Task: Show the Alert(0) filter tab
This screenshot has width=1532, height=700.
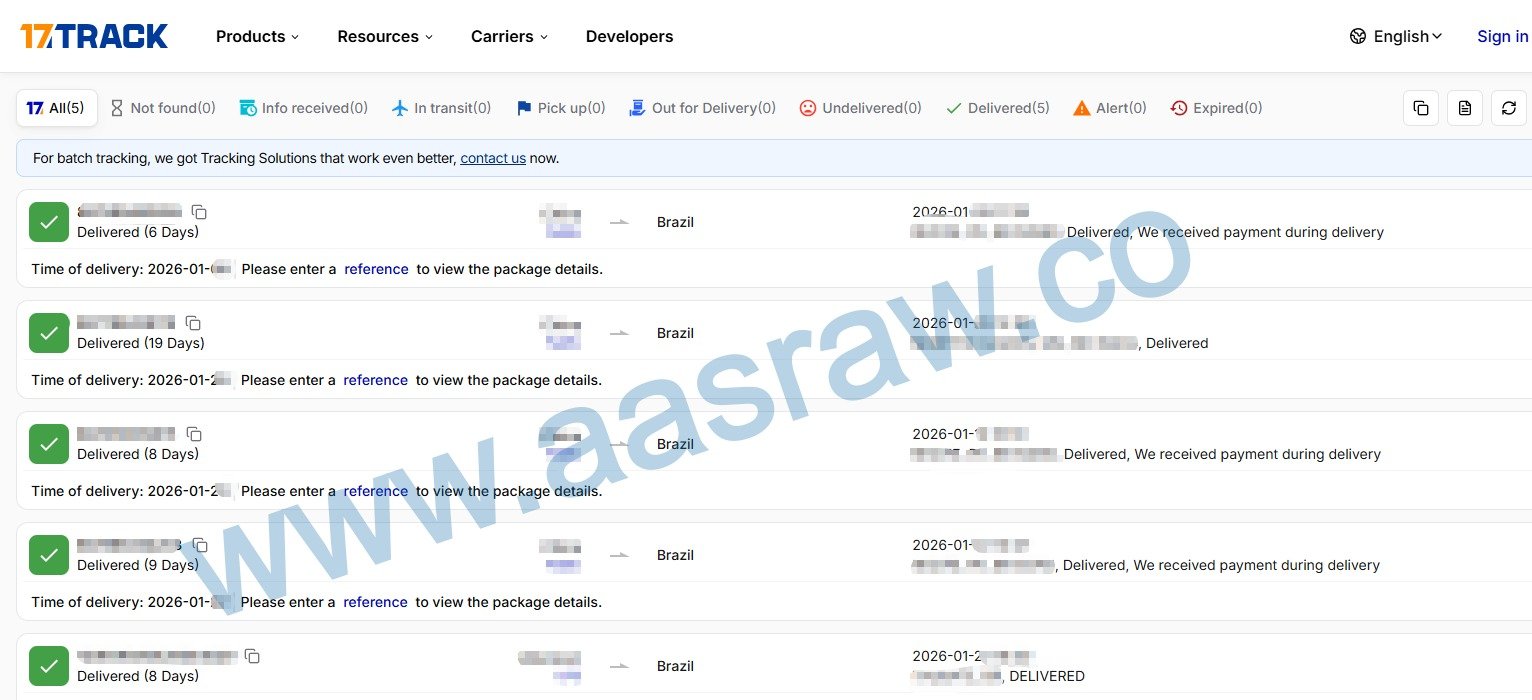Action: (x=1109, y=108)
